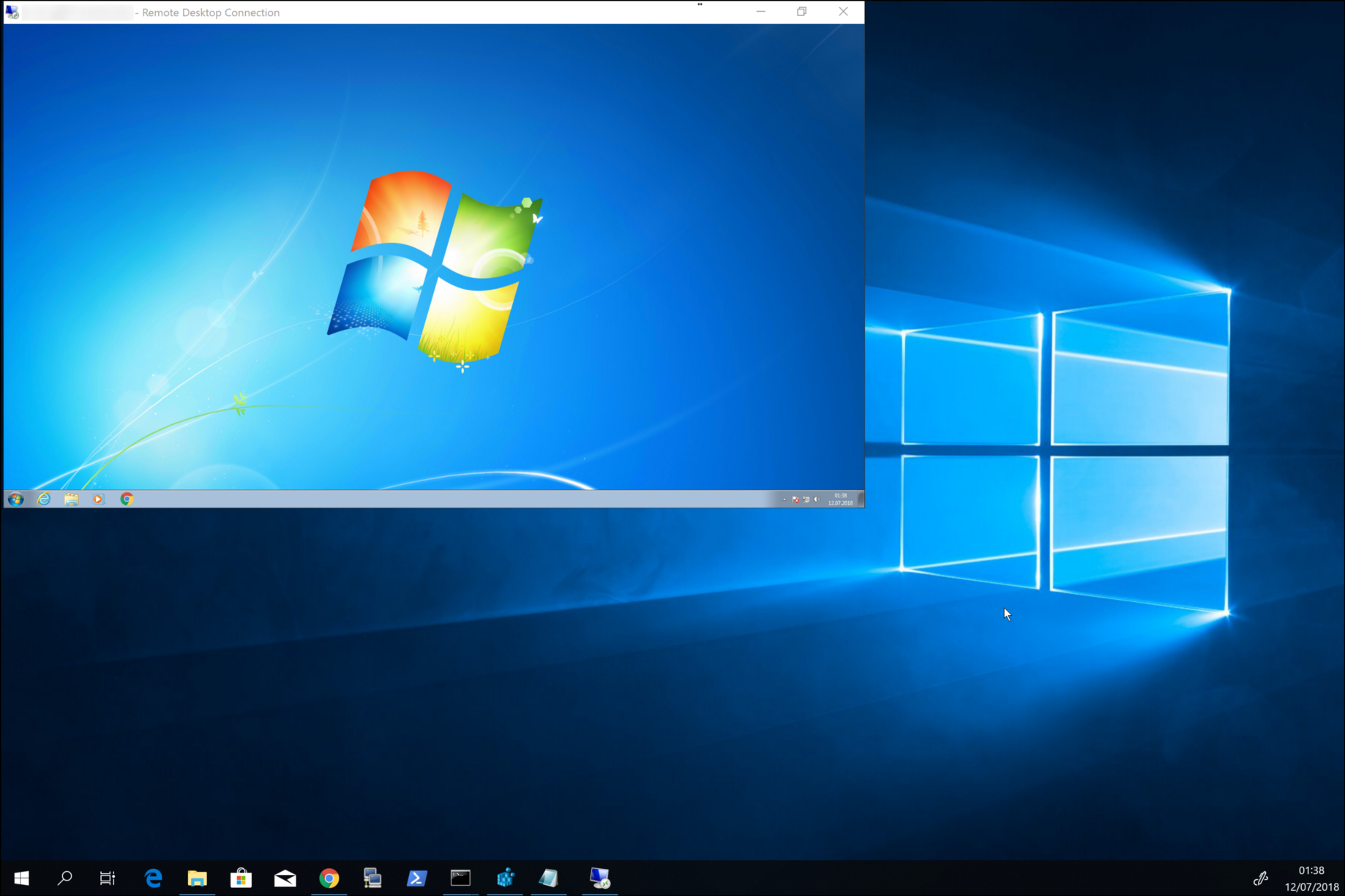Launch Internet Explorer in remote taskbar

[44, 499]
